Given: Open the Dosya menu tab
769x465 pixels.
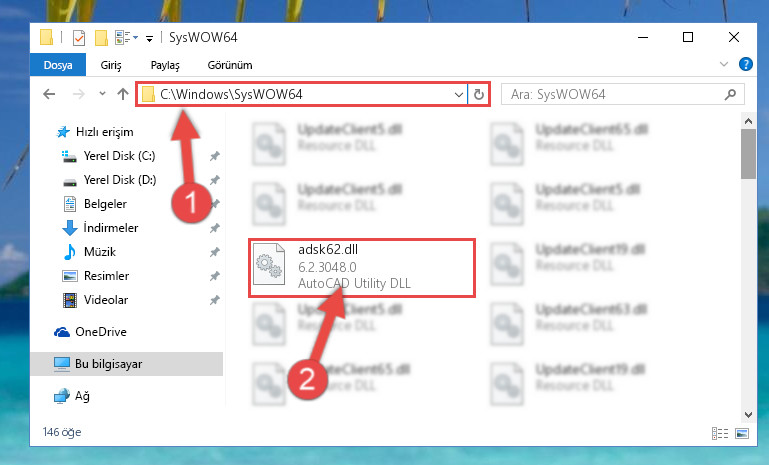Looking at the screenshot, I should 58,65.
